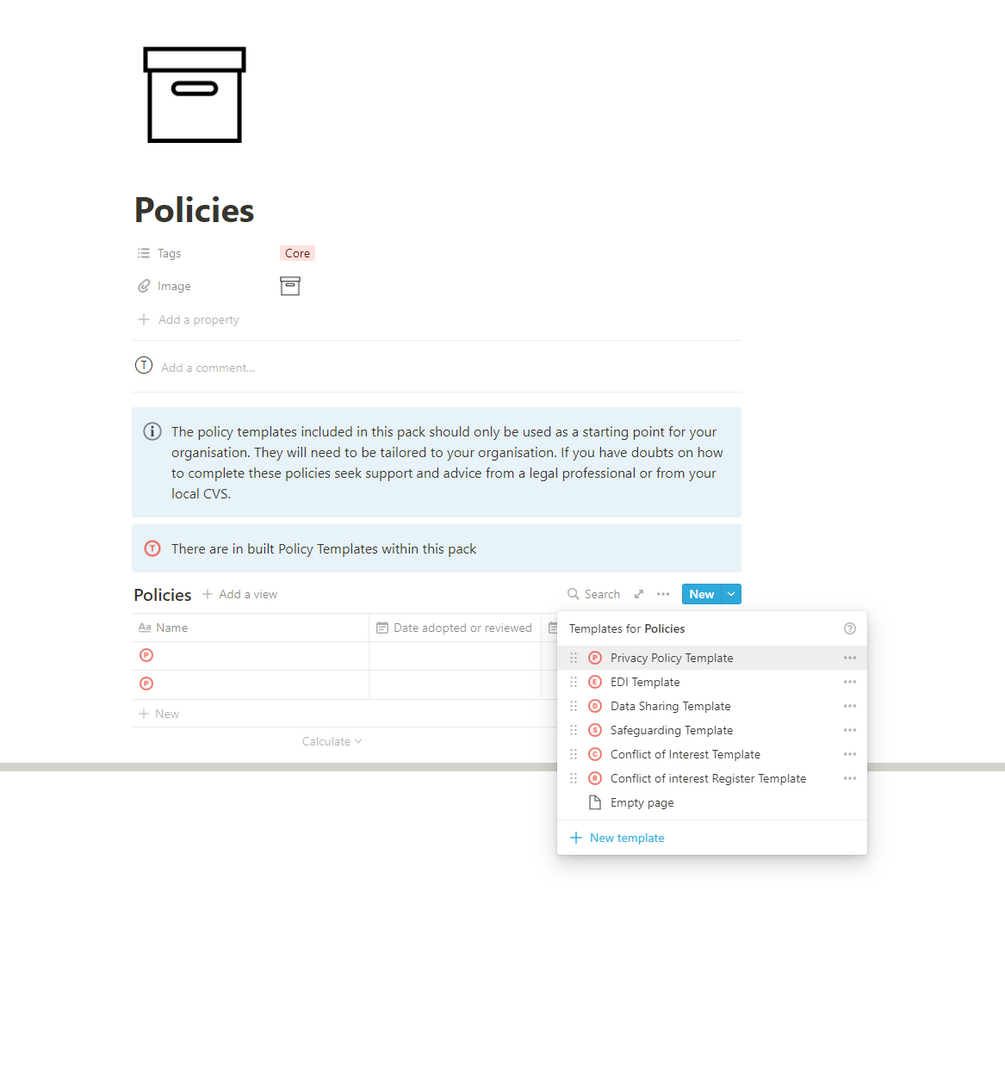Image resolution: width=1005 pixels, height=1089 pixels.
Task: Open ellipsis menu for Conflict of Interest Template
Action: (850, 754)
